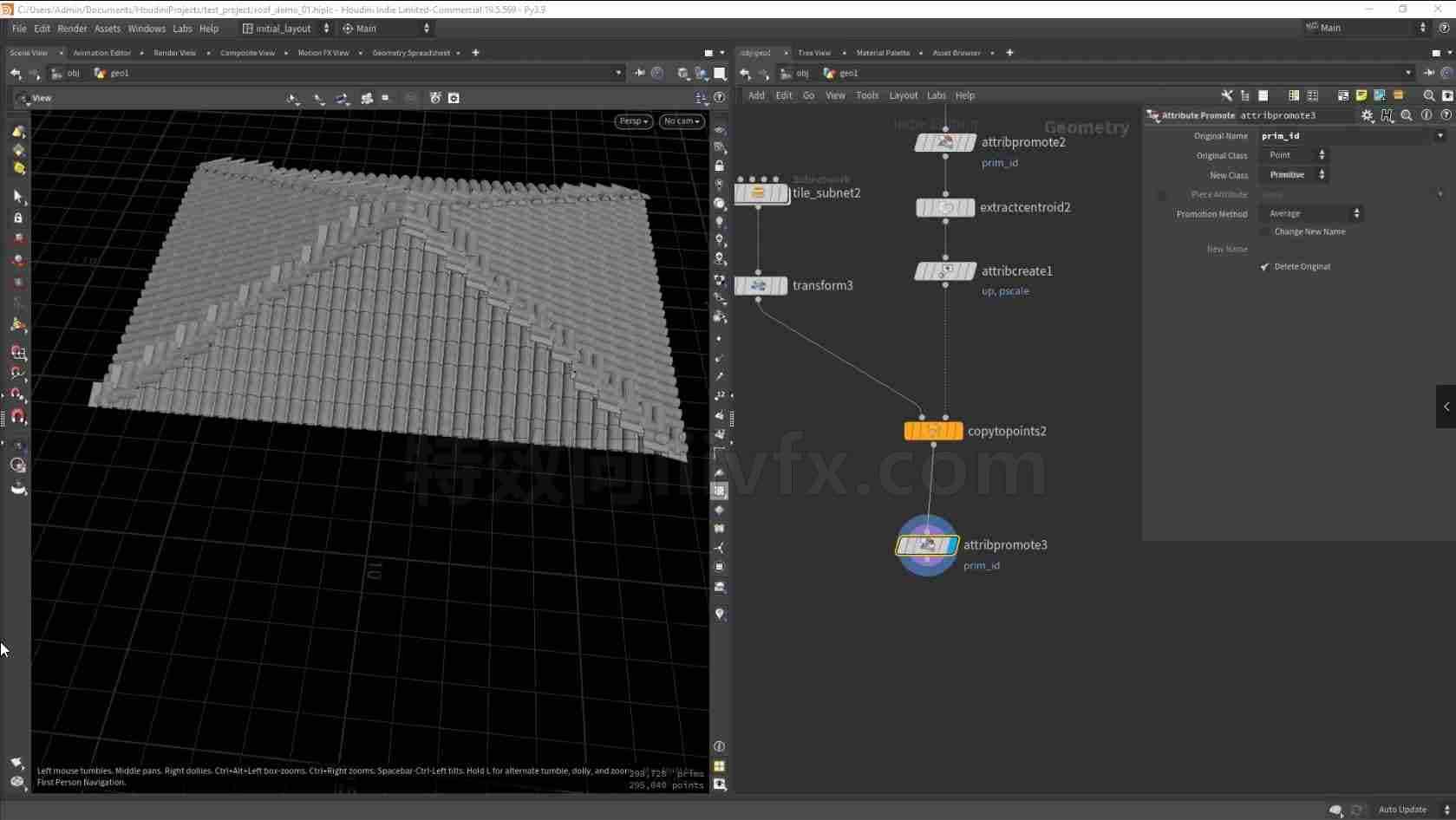Screen dimensions: 1456x820
Task: Click the geo1 path button in scene view
Action: coord(112,74)
